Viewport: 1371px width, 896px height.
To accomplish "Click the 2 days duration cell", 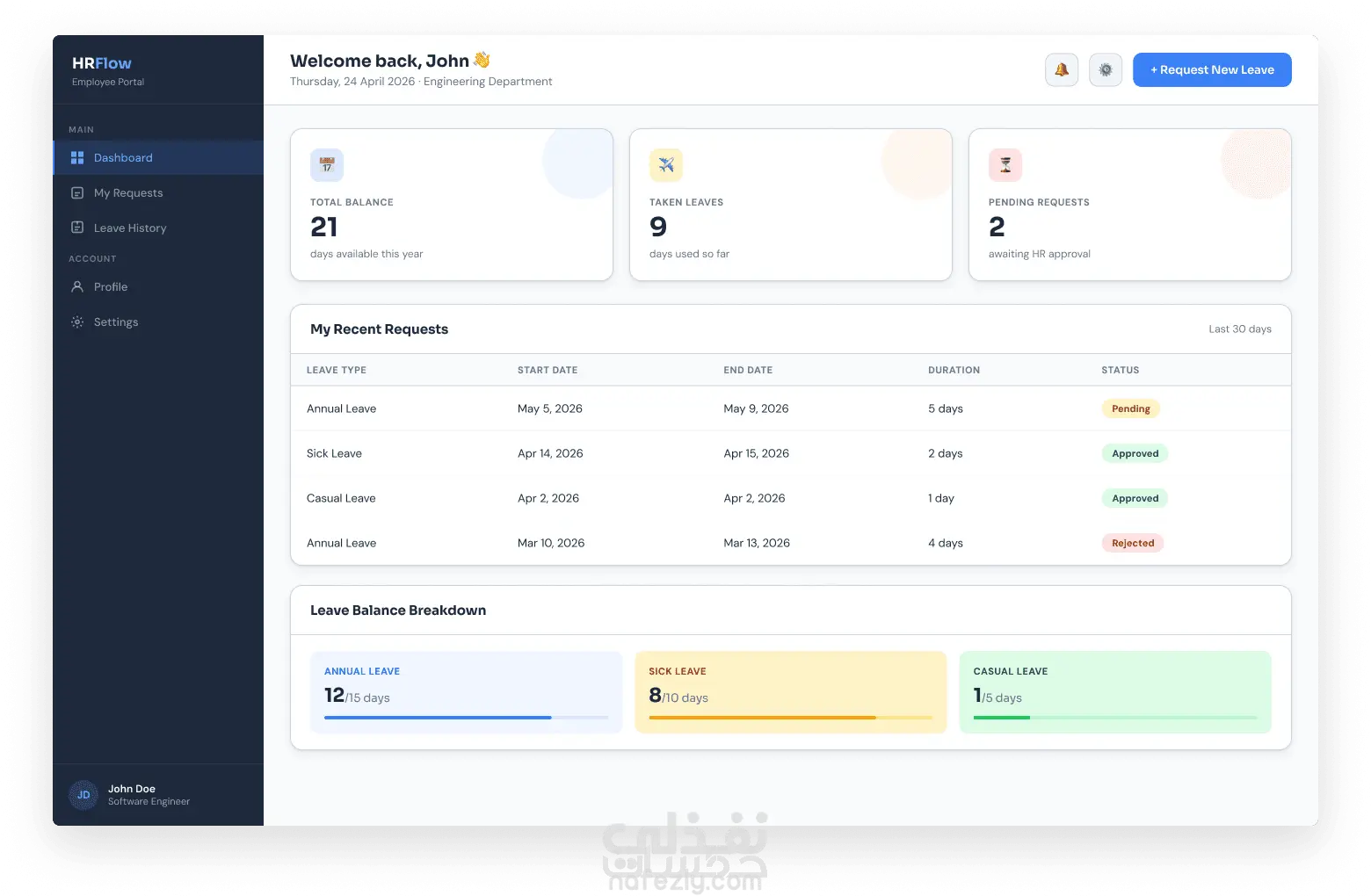I will pyautogui.click(x=946, y=453).
